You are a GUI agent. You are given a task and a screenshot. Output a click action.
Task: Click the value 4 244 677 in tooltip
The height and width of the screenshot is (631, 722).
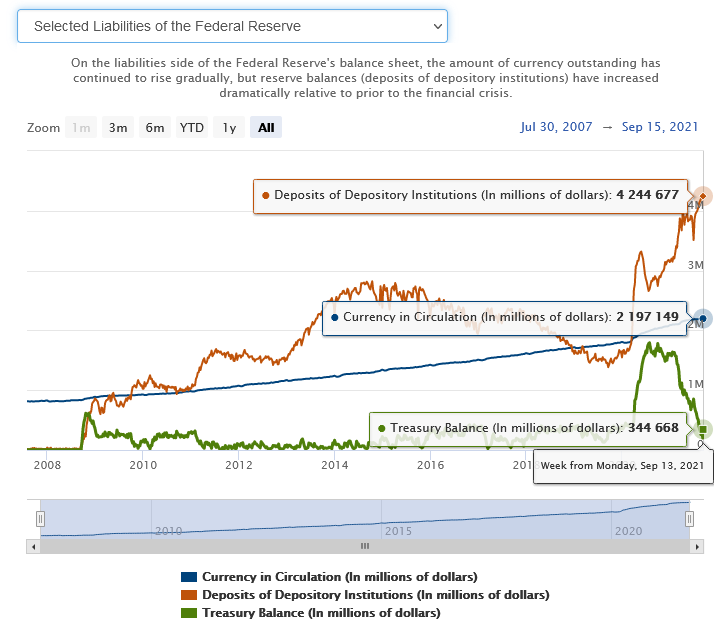click(x=647, y=195)
